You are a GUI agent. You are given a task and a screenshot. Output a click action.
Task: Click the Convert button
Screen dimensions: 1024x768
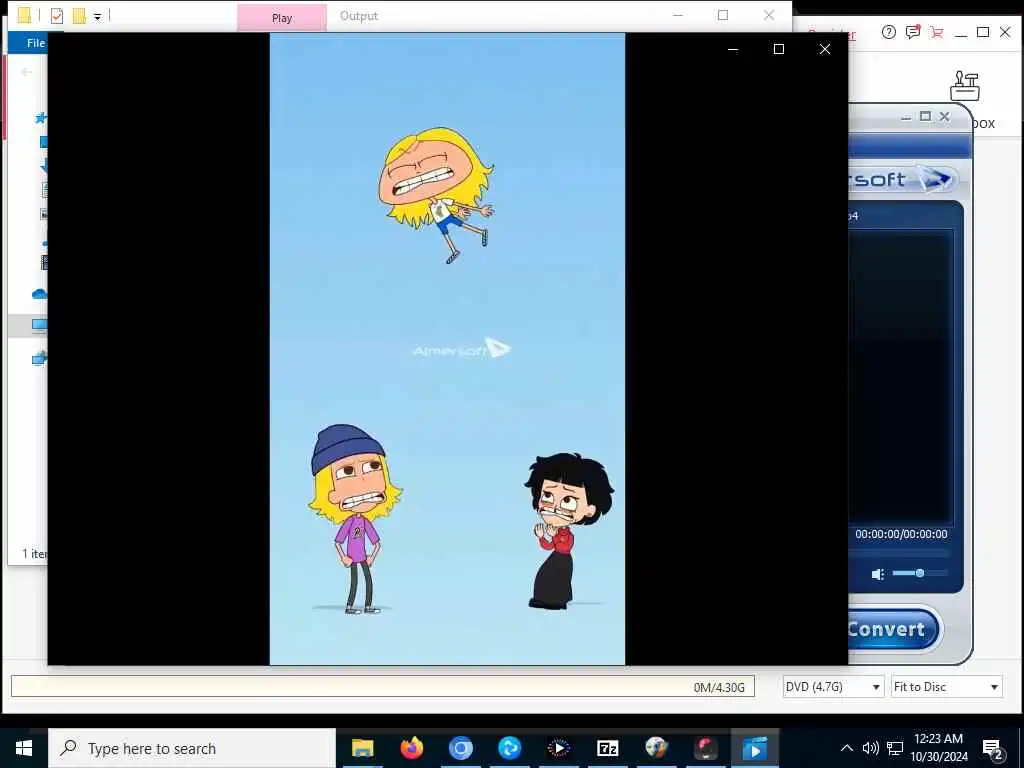pyautogui.click(x=894, y=629)
